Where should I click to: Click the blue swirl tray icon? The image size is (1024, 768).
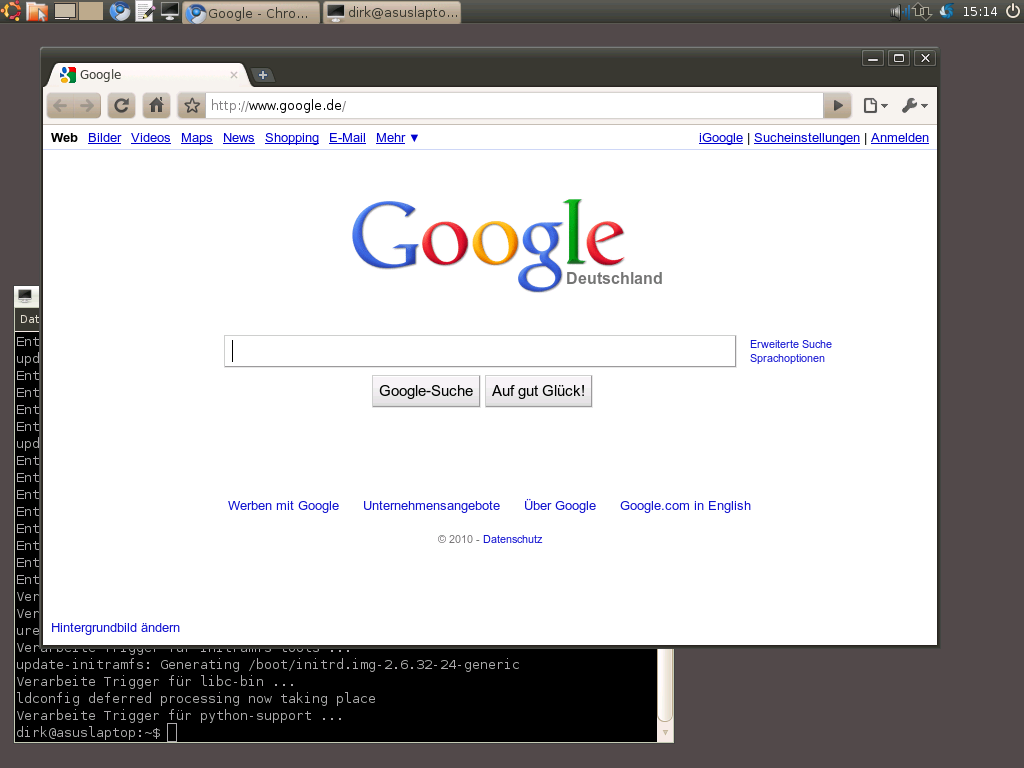946,11
